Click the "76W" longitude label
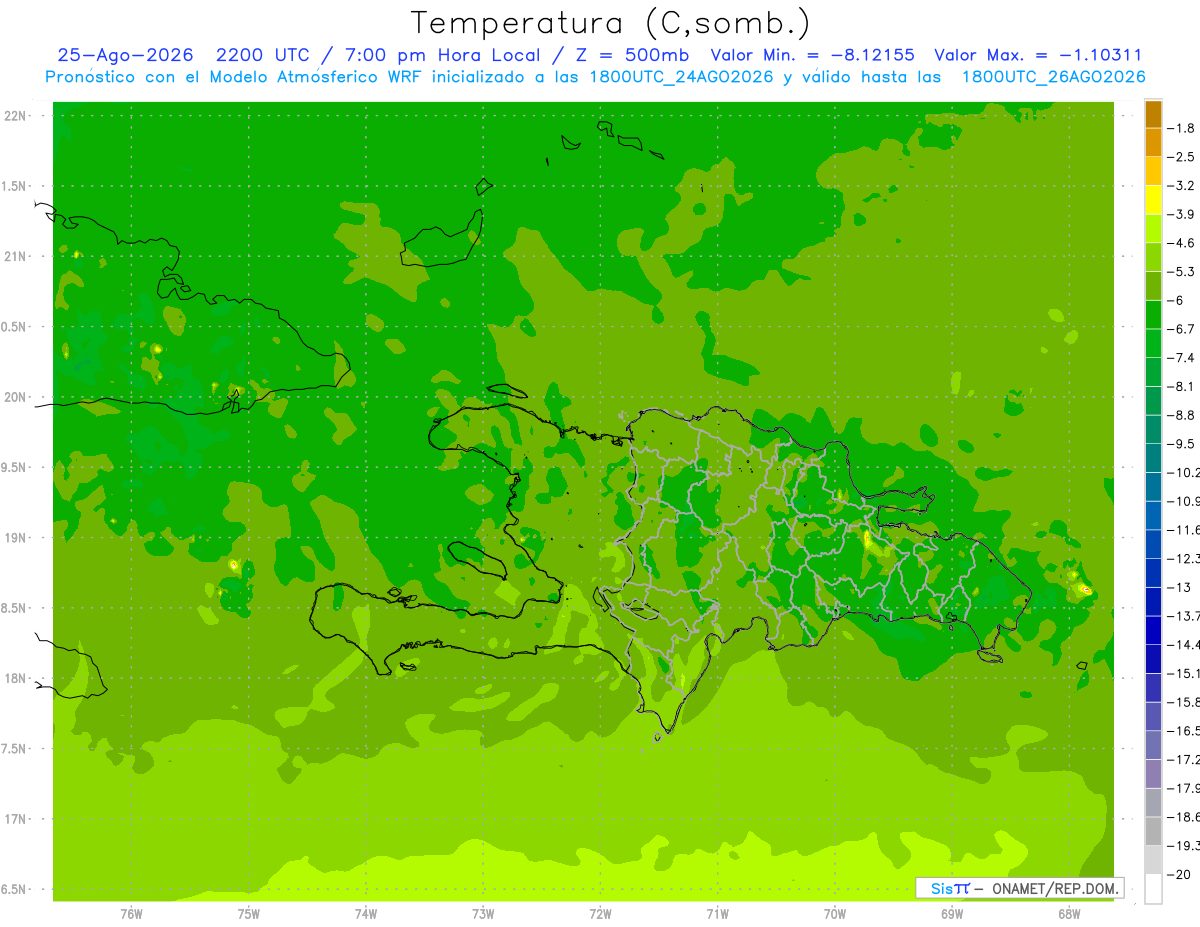 coord(131,913)
